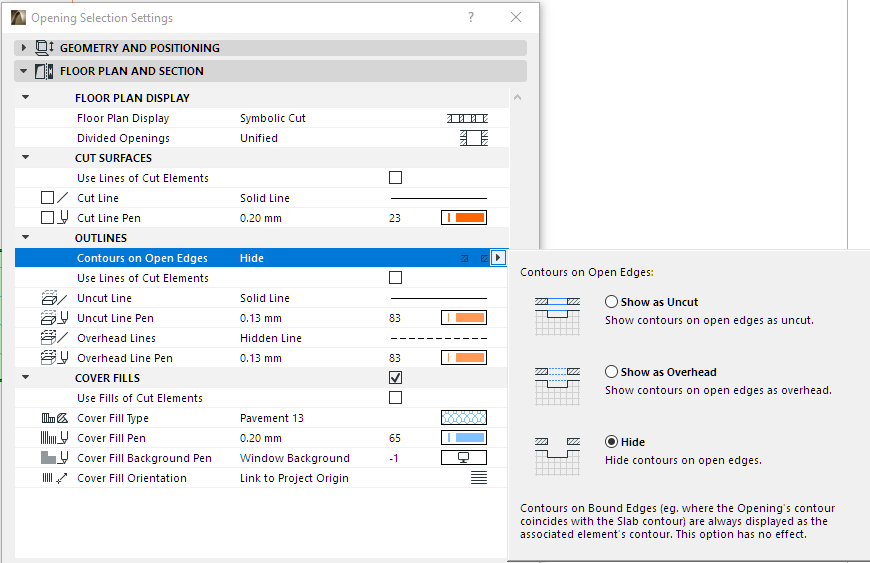Viewport: 870px width, 563px height.
Task: Click the help question mark button
Action: click(x=471, y=17)
